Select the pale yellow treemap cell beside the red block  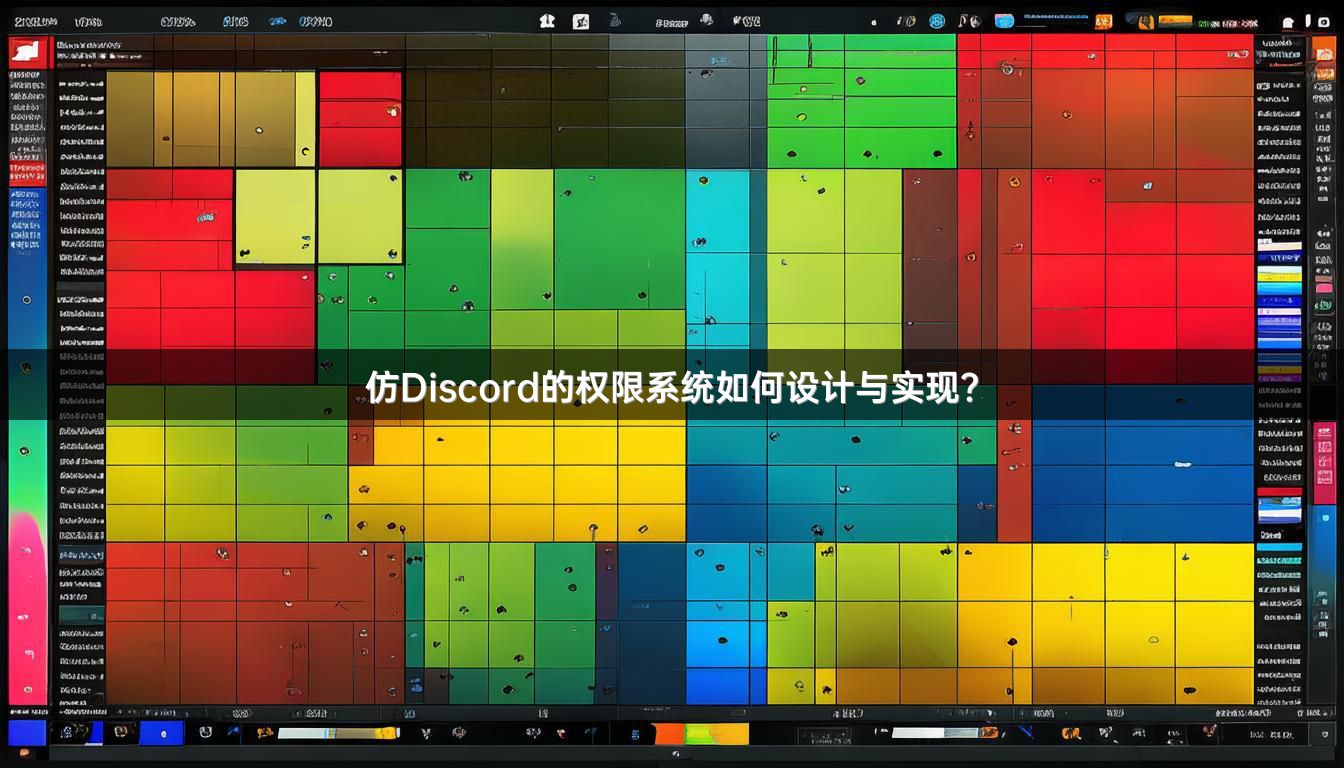point(275,217)
